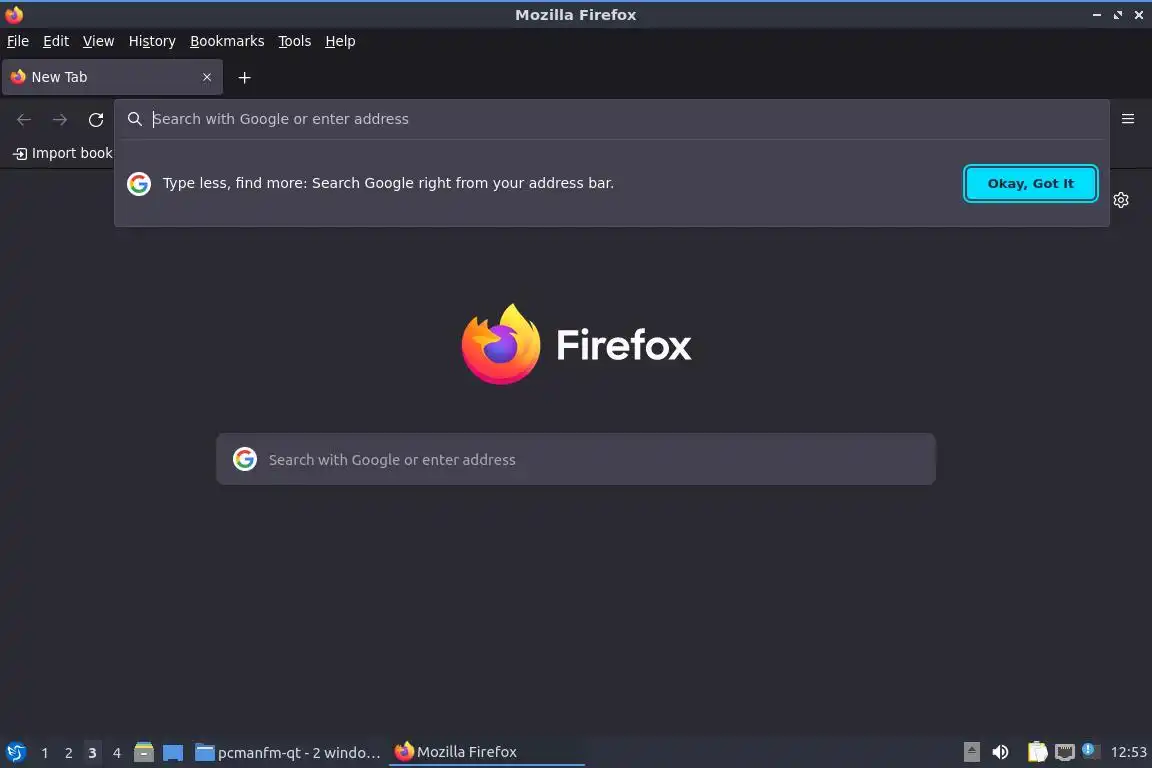
Task: Open the View menu
Action: click(x=98, y=41)
